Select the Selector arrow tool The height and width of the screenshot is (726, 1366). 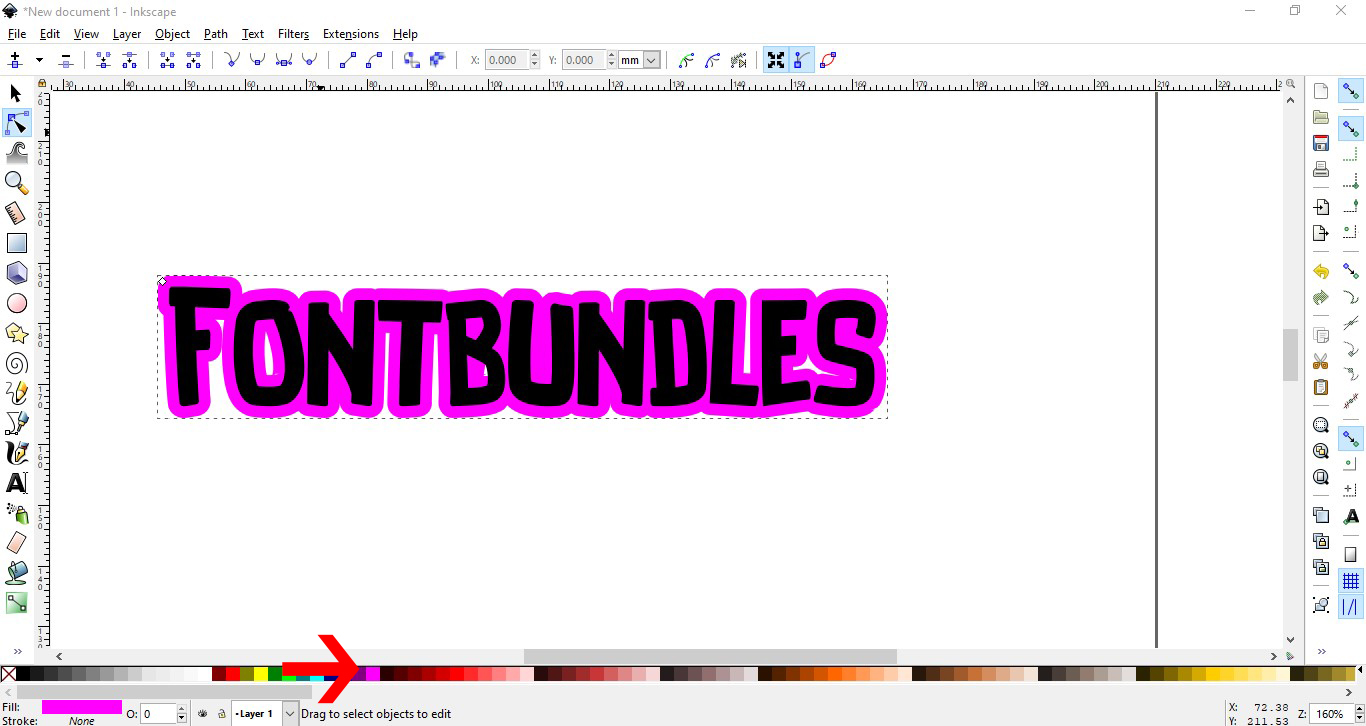pyautogui.click(x=16, y=93)
